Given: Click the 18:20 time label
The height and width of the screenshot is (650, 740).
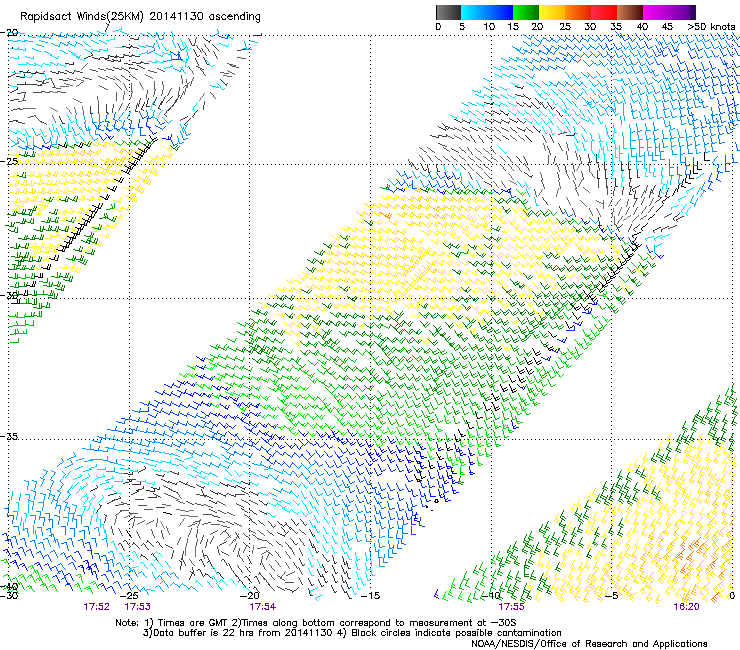Looking at the screenshot, I should tap(686, 607).
